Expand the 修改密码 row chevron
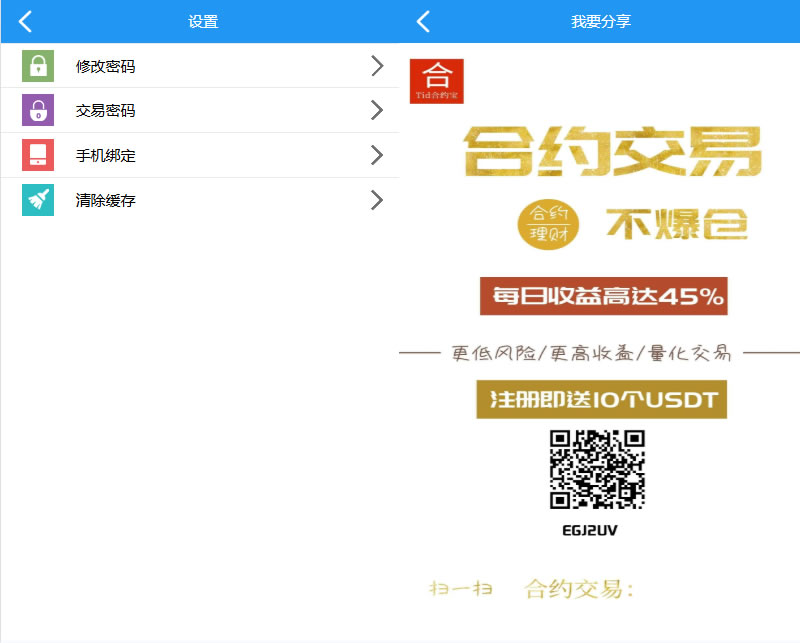The height and width of the screenshot is (643, 800). pos(377,66)
